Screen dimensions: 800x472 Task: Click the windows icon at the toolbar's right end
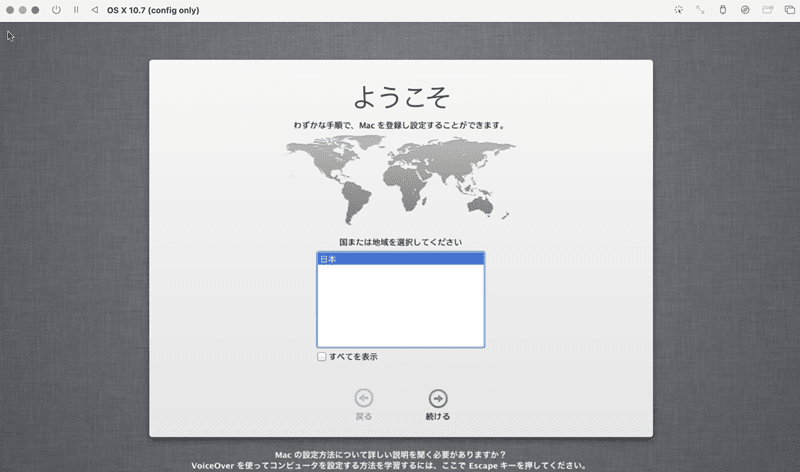tap(789, 10)
